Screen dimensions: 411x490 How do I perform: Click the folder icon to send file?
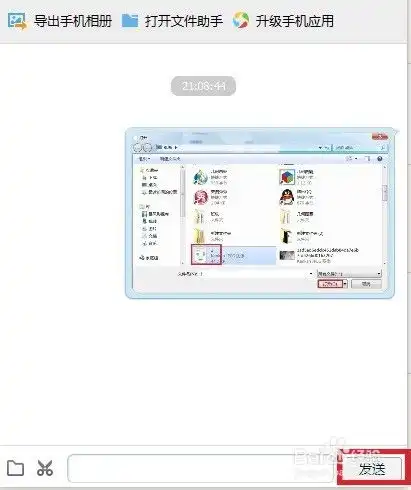coord(15,468)
